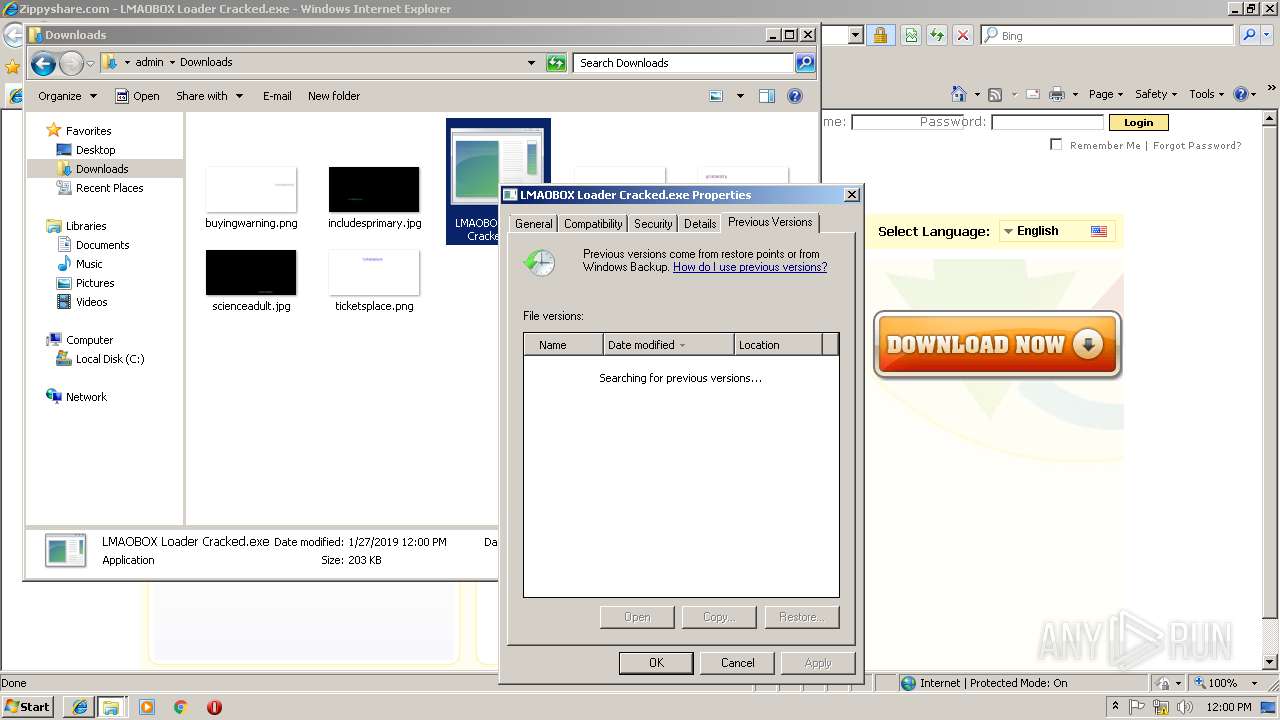Click IE Home icon in command bar
The width and height of the screenshot is (1280, 720).
coord(959,94)
